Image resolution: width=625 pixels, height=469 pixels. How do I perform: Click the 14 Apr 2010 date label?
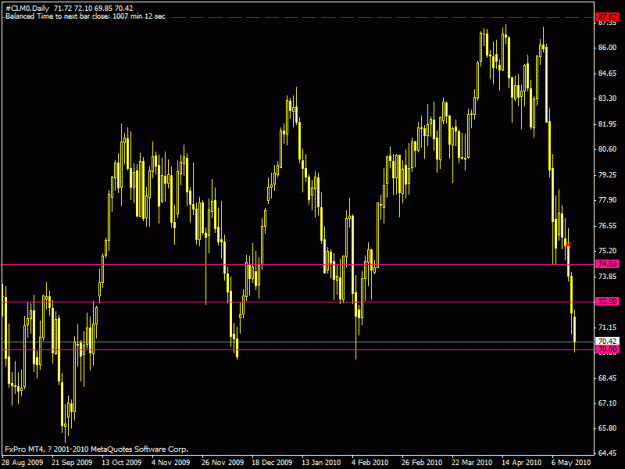coord(521,462)
